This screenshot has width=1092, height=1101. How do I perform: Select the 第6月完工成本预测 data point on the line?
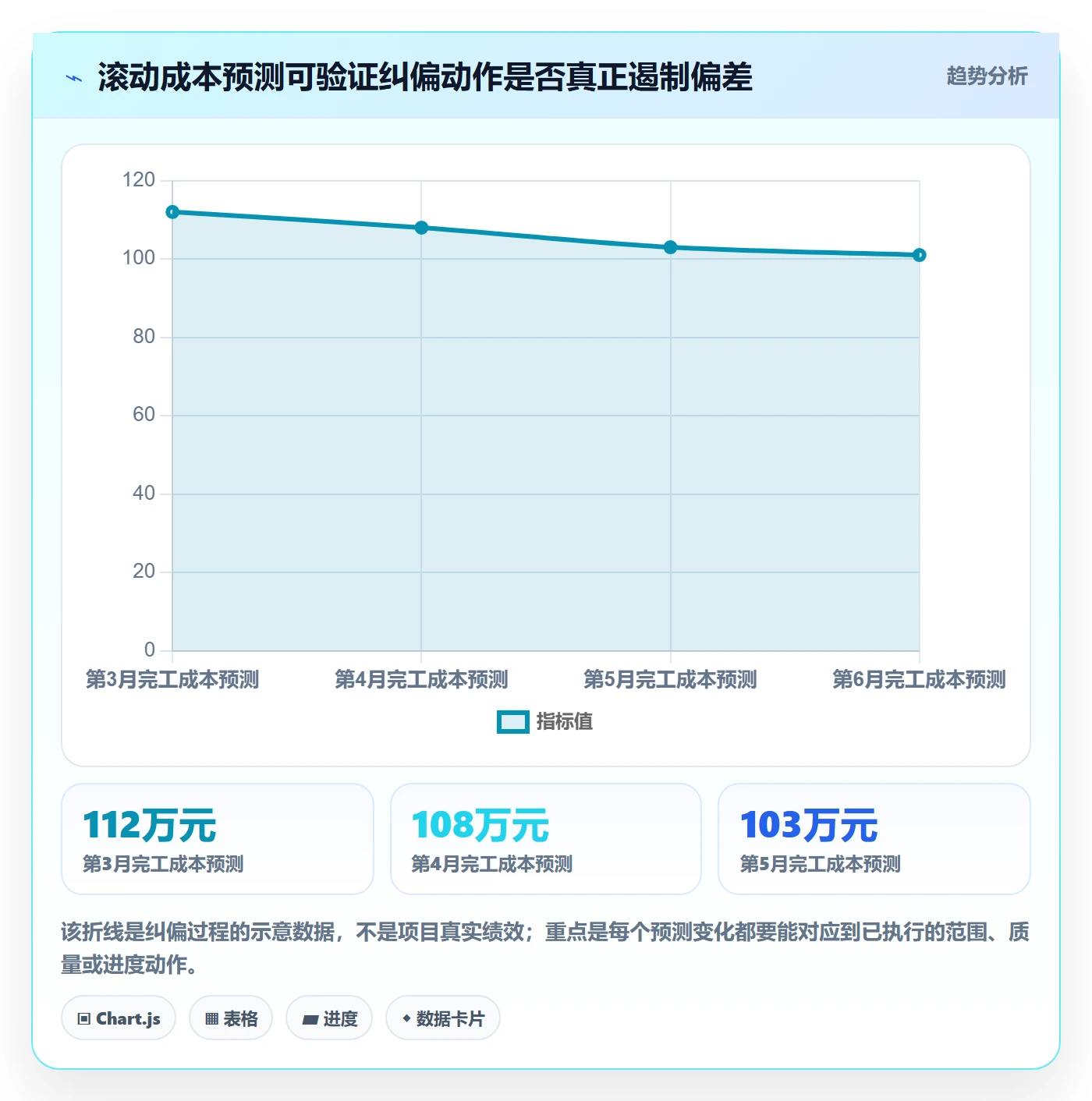point(919,255)
